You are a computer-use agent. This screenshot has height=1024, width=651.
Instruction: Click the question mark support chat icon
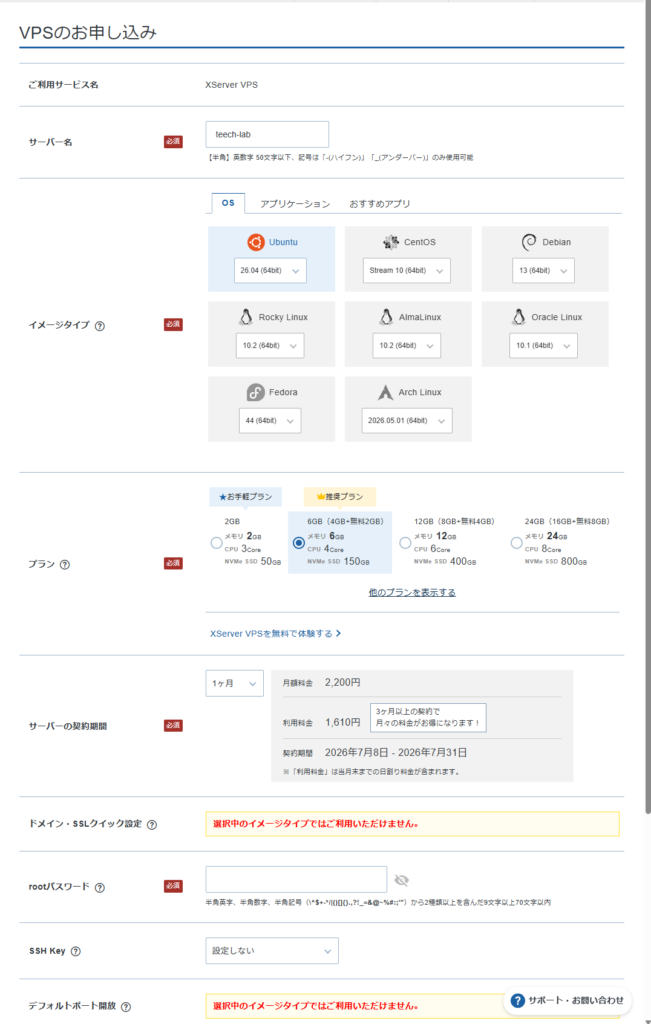click(518, 1000)
